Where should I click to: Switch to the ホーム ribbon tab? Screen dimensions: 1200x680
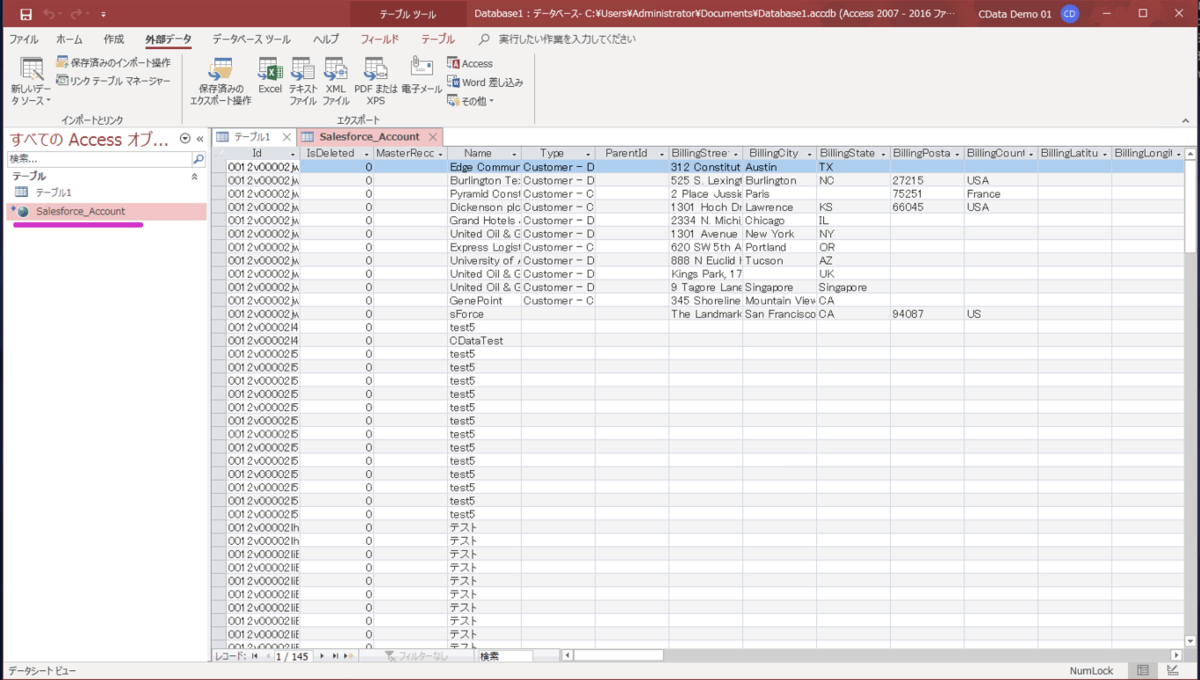click(x=69, y=39)
